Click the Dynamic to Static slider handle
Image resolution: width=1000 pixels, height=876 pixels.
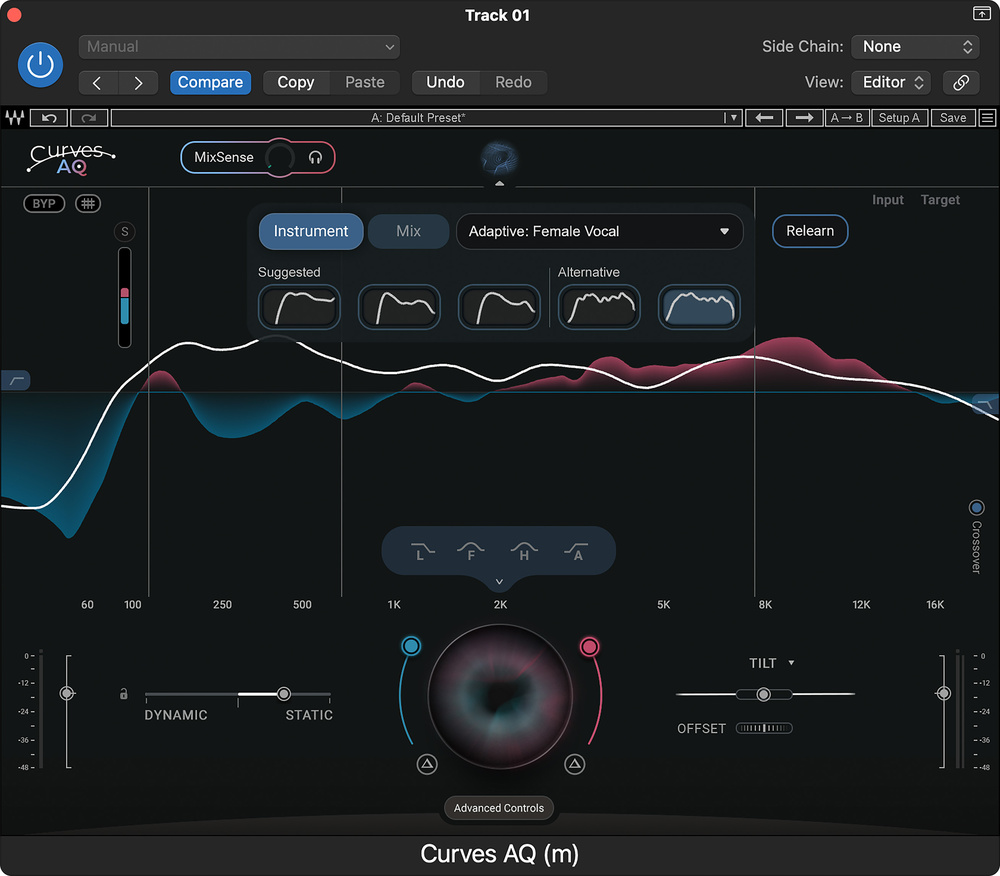coord(284,694)
